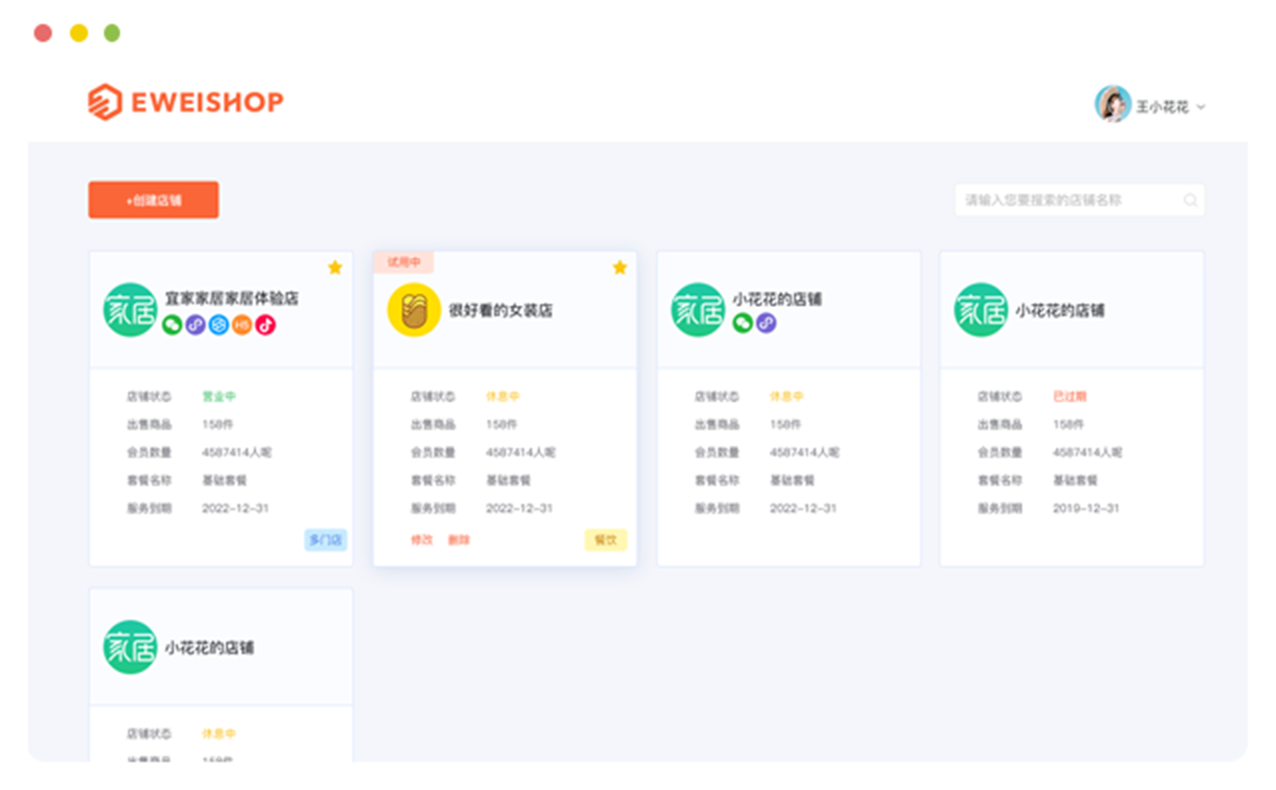Click the blue mini-program channel icon

pos(219,325)
